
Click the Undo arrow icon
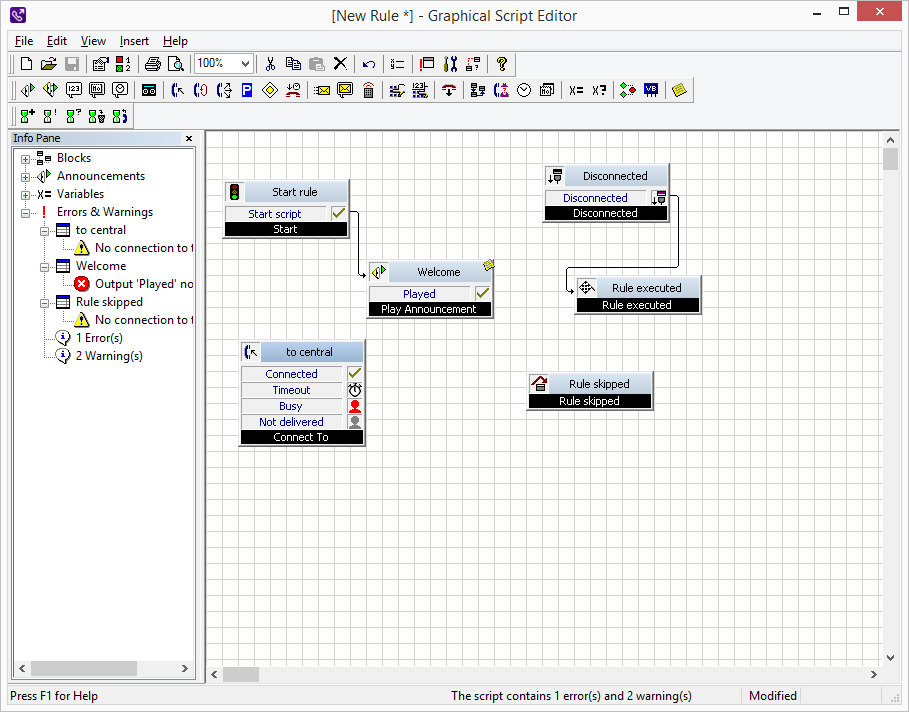tap(369, 64)
